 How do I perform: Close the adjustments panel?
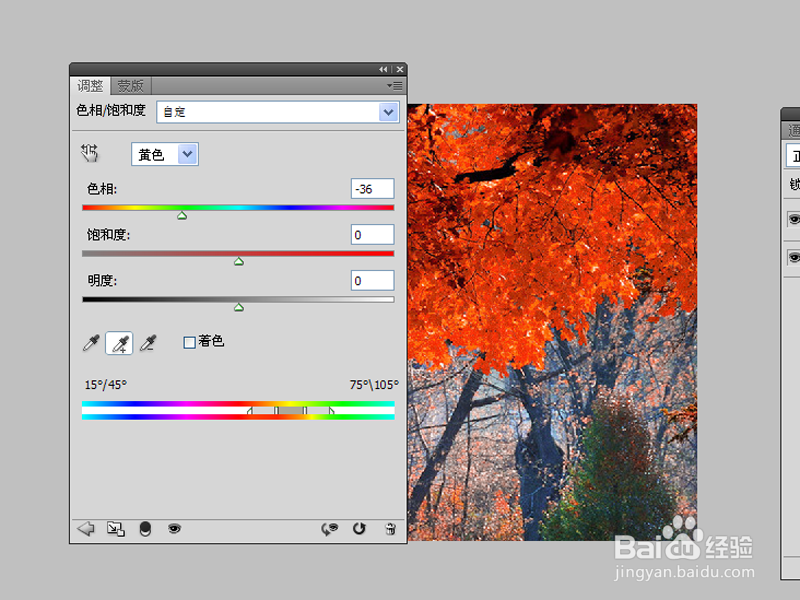click(400, 69)
